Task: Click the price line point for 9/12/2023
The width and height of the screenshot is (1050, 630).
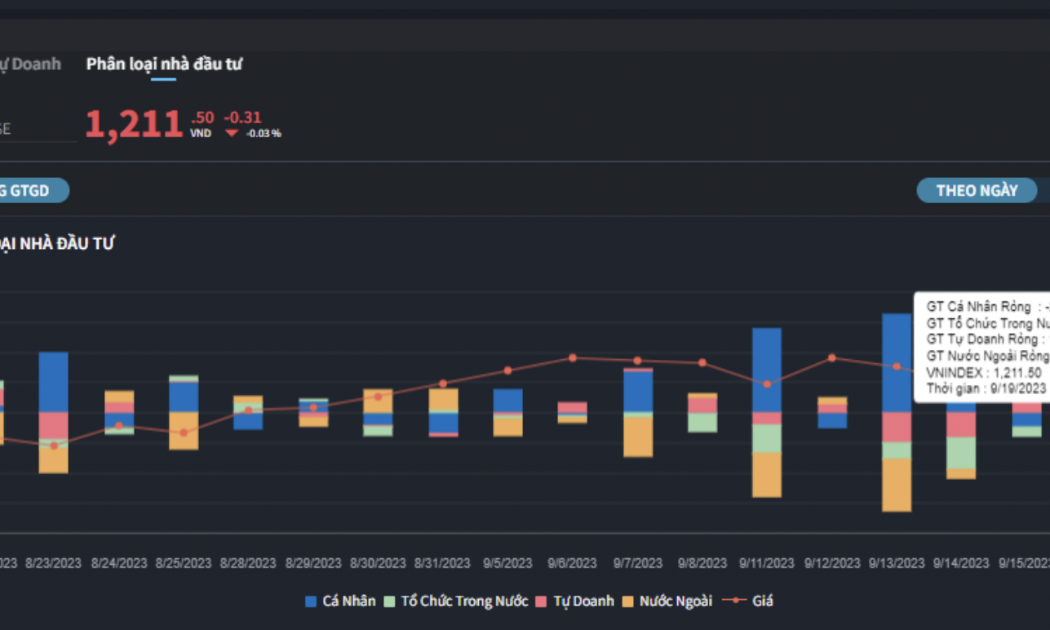Action: point(832,358)
